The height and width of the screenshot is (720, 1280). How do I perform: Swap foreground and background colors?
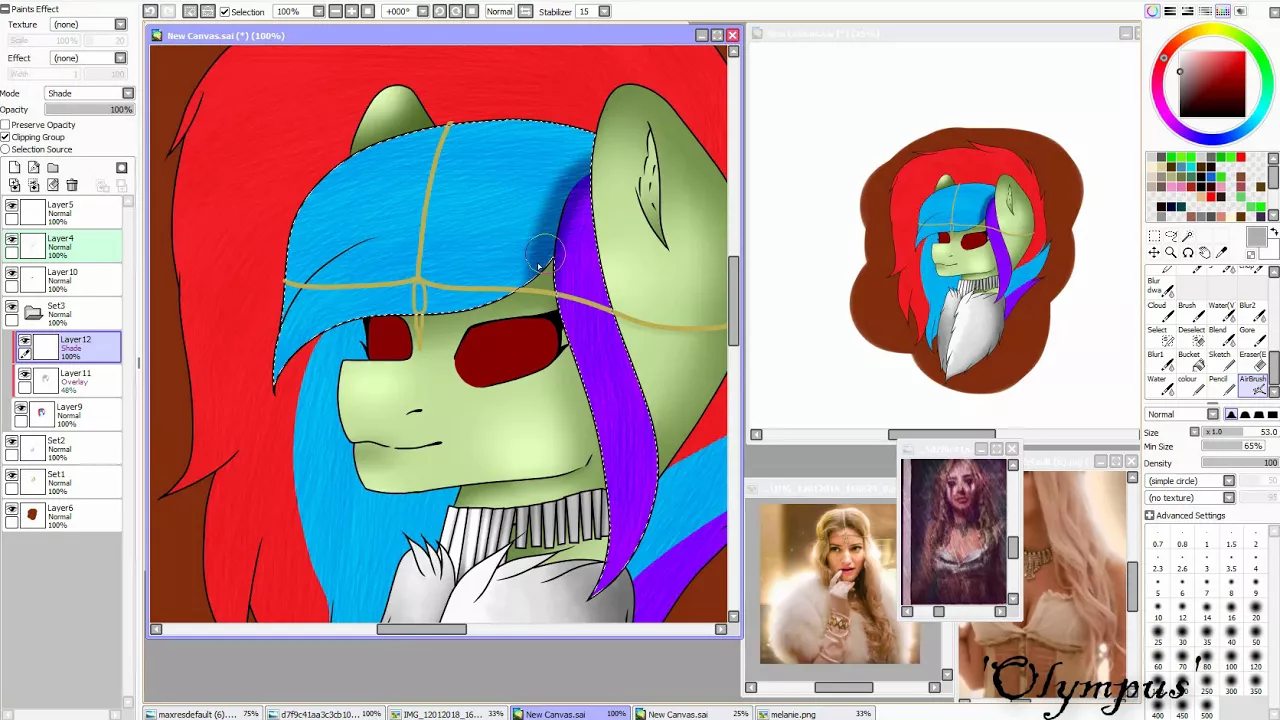coord(1273,231)
